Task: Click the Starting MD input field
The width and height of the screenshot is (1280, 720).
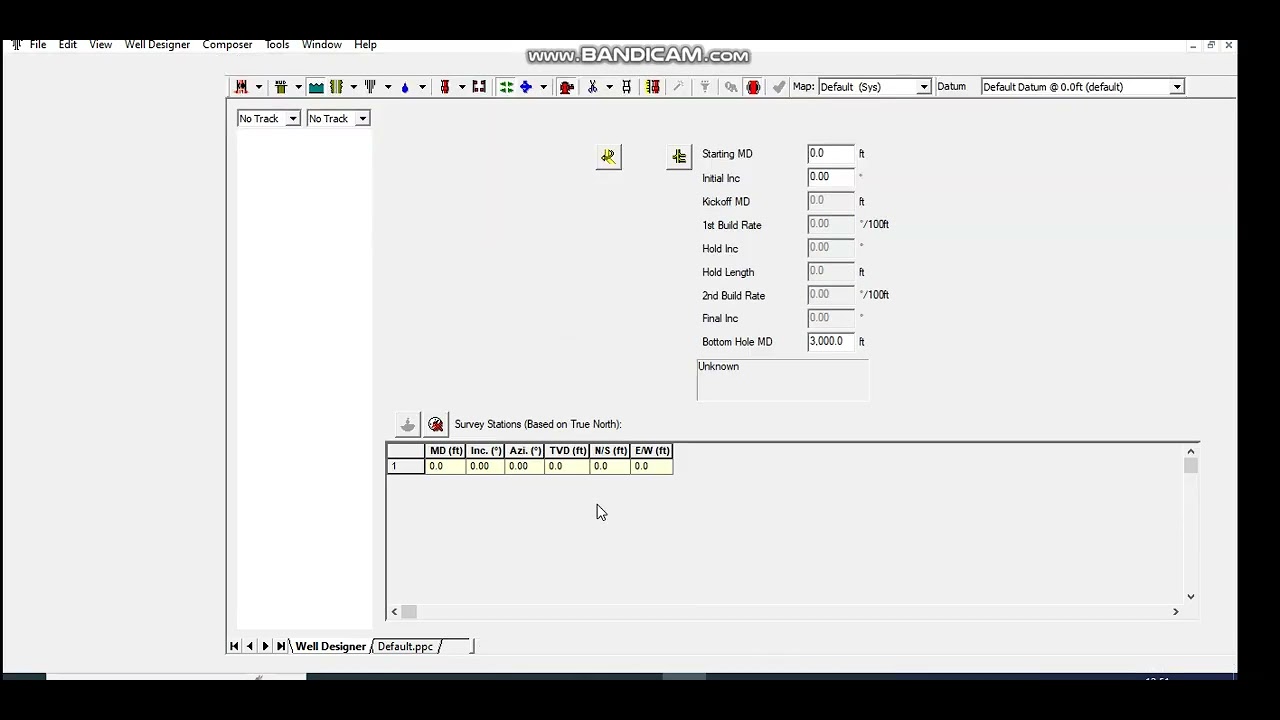Action: (831, 154)
